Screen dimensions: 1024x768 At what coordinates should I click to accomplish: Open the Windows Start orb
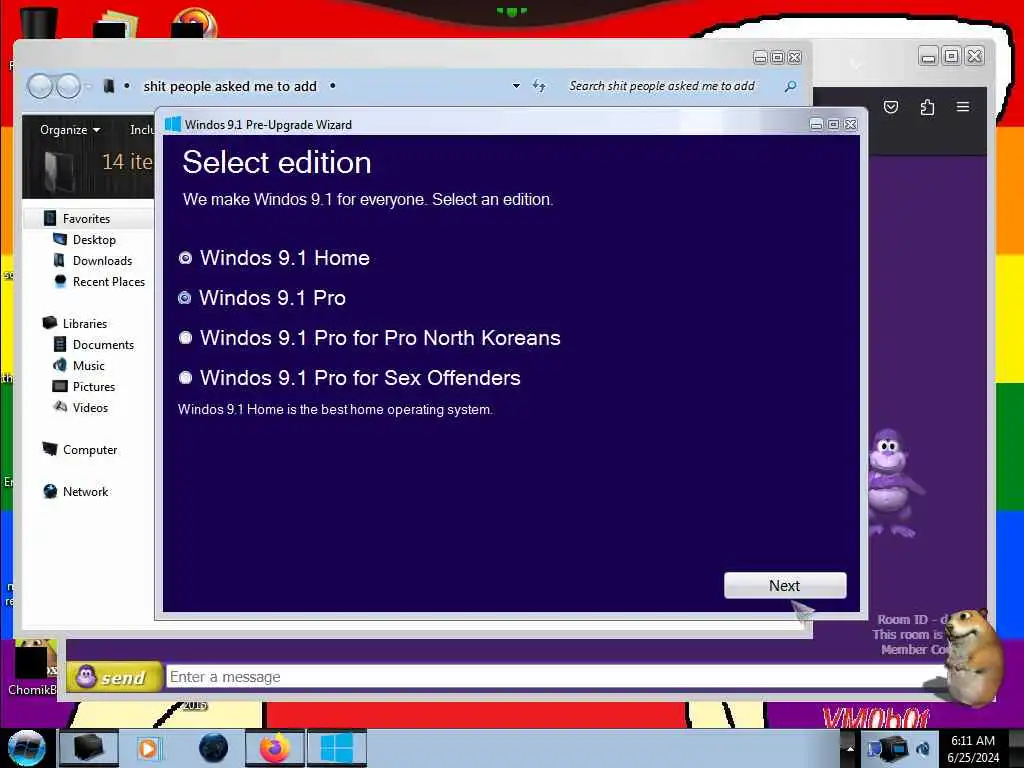click(27, 748)
